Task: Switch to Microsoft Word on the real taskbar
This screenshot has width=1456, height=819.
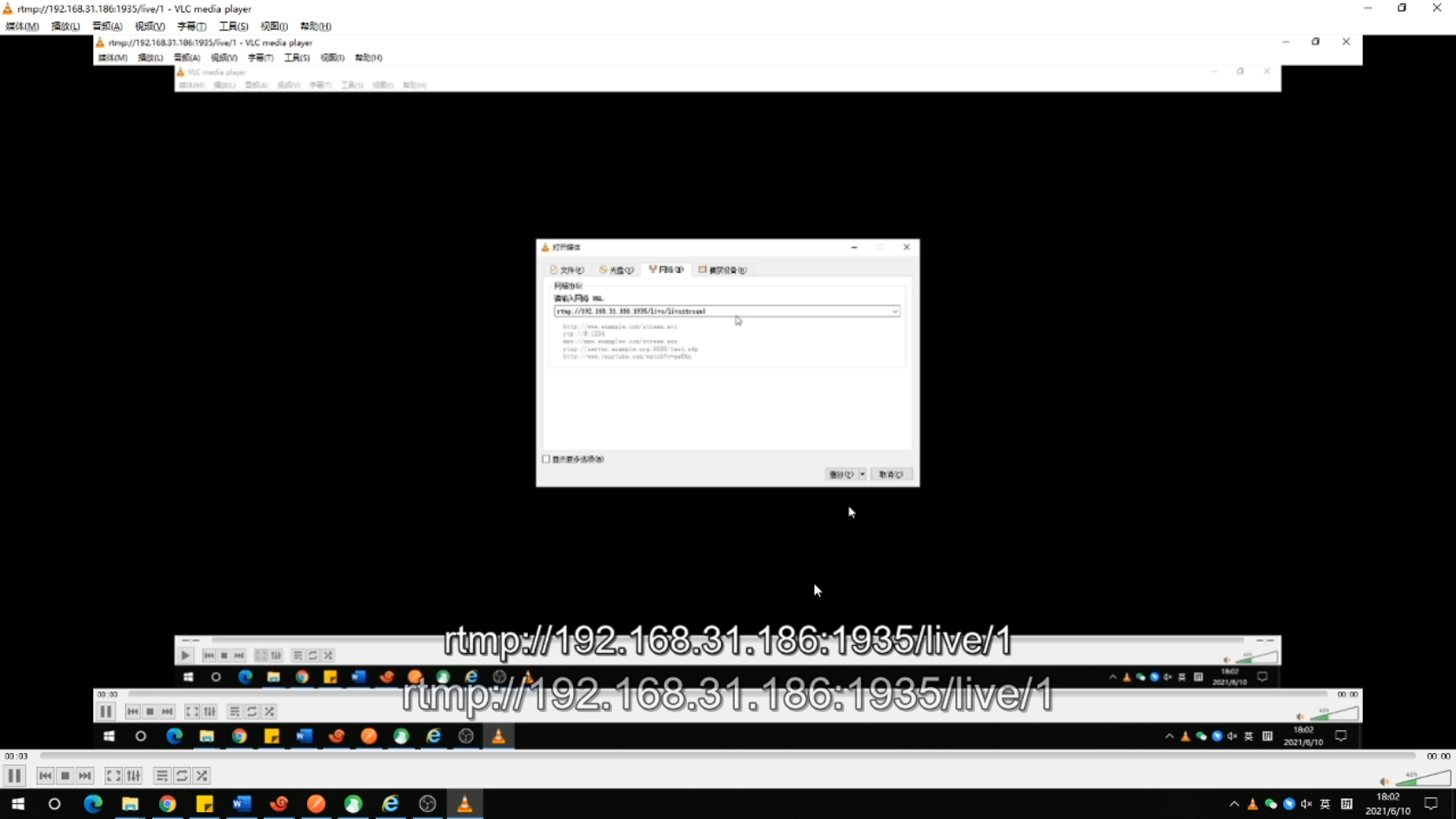Action: click(242, 804)
